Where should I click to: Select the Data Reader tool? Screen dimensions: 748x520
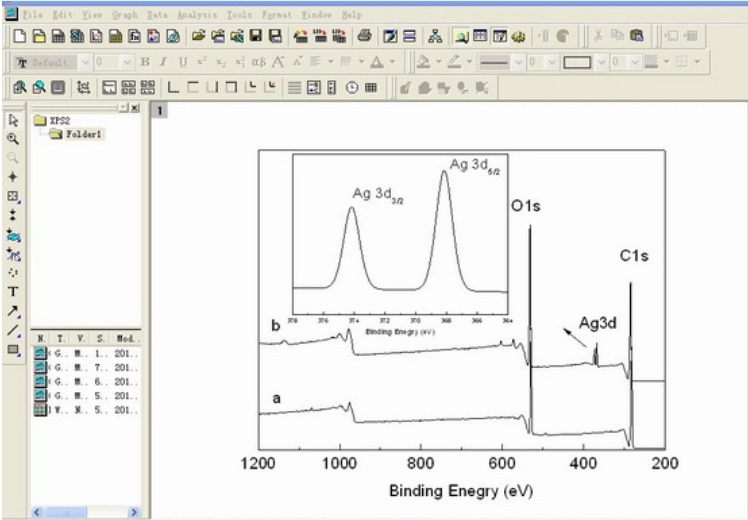[x=13, y=196]
